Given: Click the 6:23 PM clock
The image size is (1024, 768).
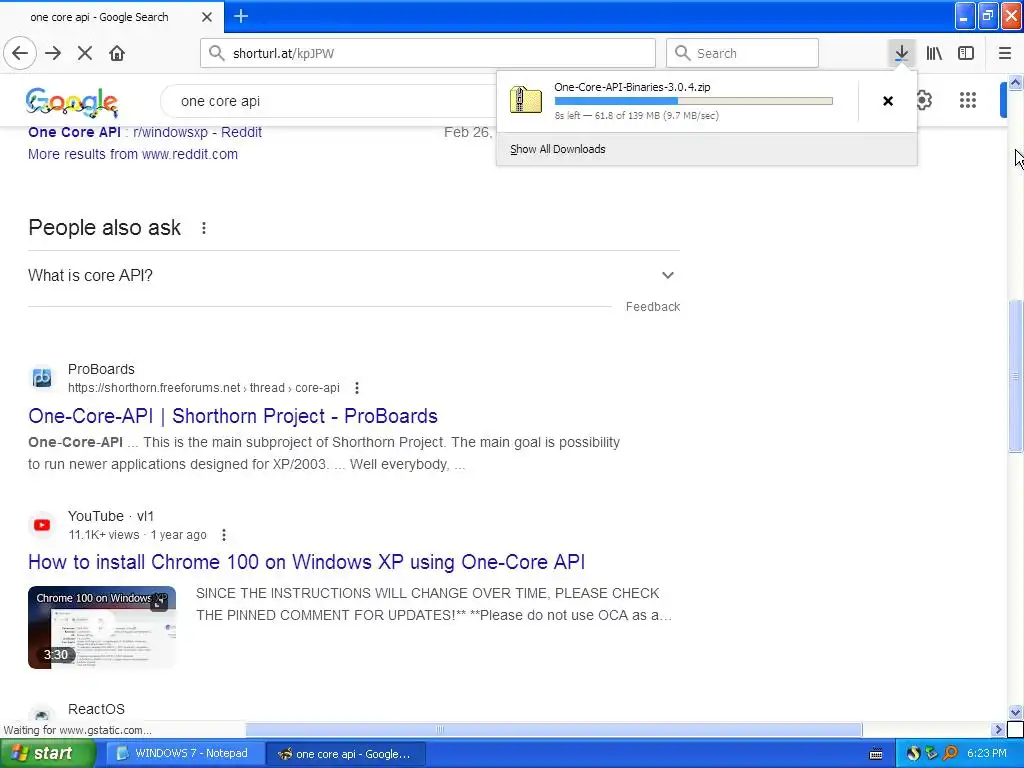Looking at the screenshot, I should (x=987, y=753).
